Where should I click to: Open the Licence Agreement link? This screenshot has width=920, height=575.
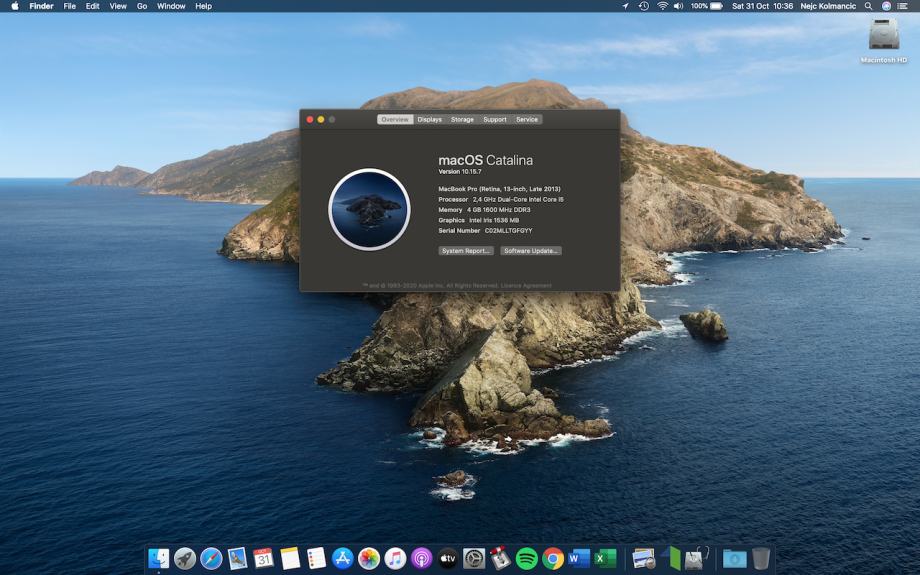pyautogui.click(x=526, y=286)
